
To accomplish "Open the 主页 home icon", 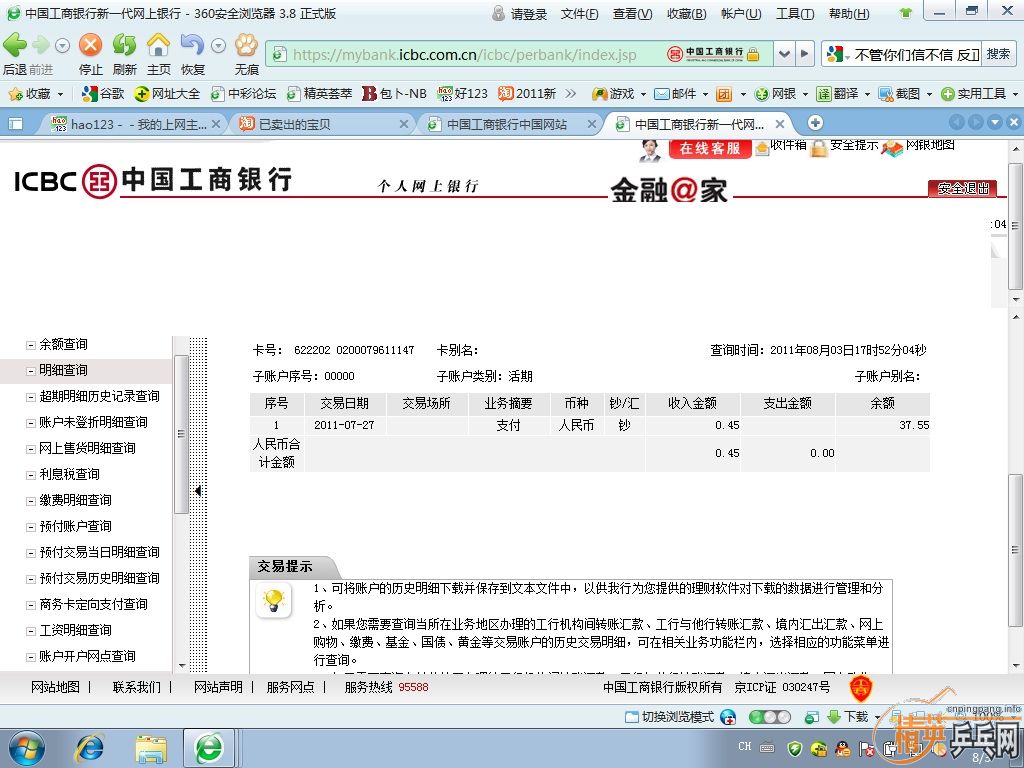I will (x=158, y=46).
